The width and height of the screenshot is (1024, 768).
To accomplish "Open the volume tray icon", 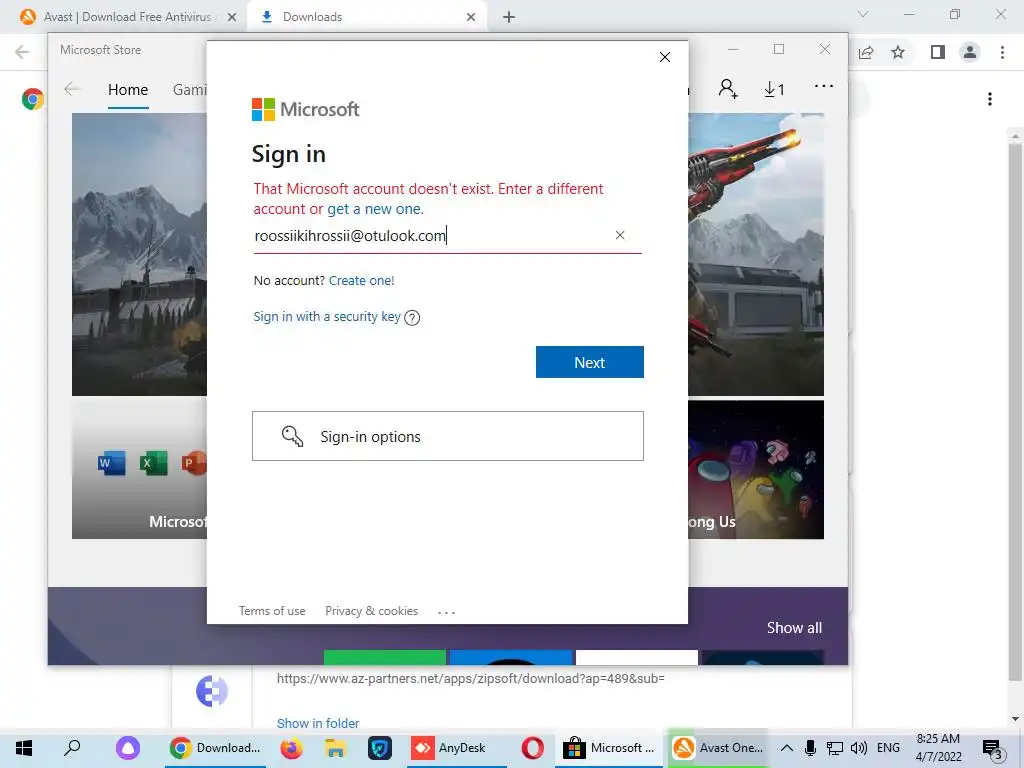I will pyautogui.click(x=859, y=748).
